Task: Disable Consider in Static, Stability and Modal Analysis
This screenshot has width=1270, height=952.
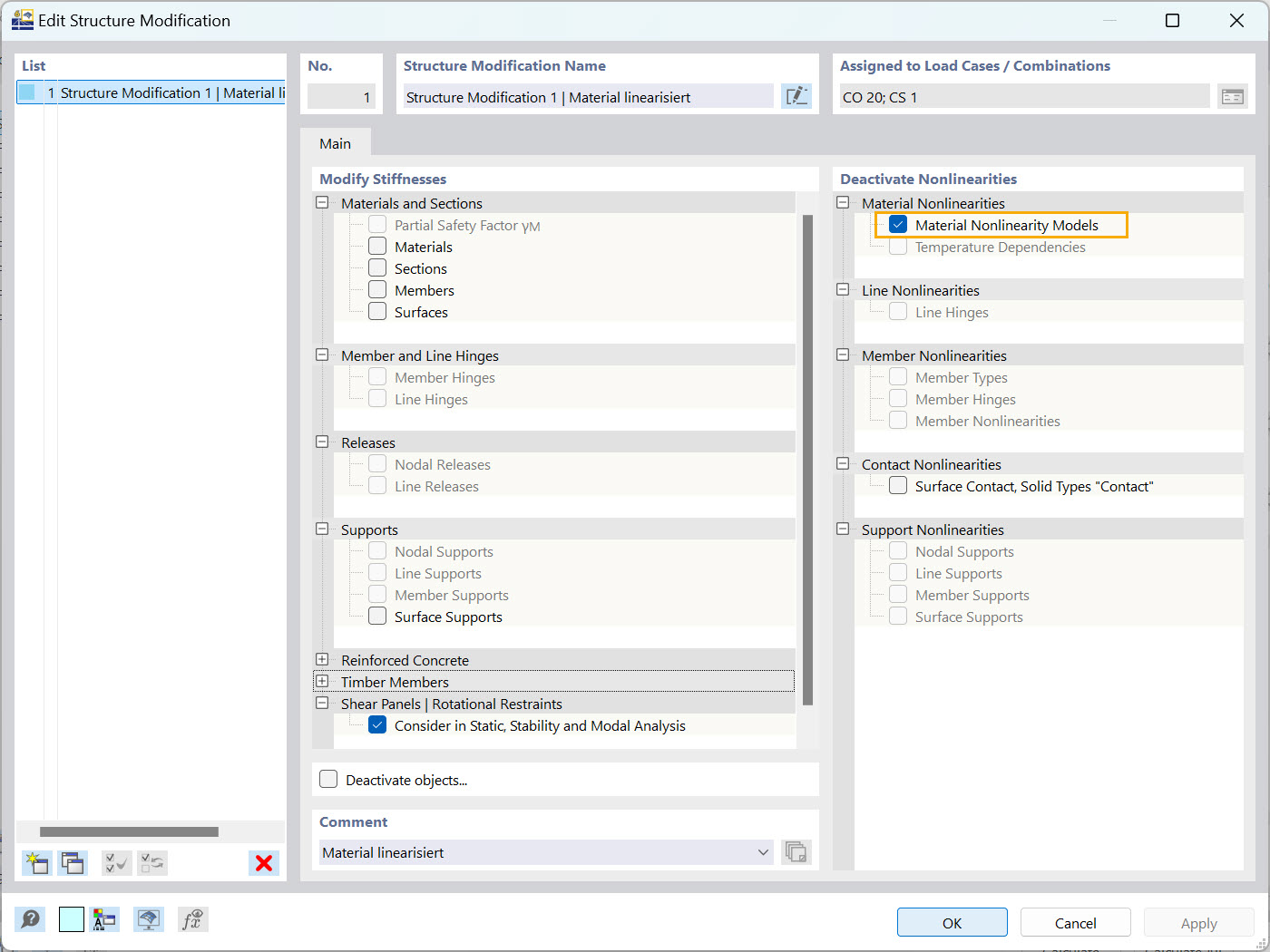Action: pos(376,724)
